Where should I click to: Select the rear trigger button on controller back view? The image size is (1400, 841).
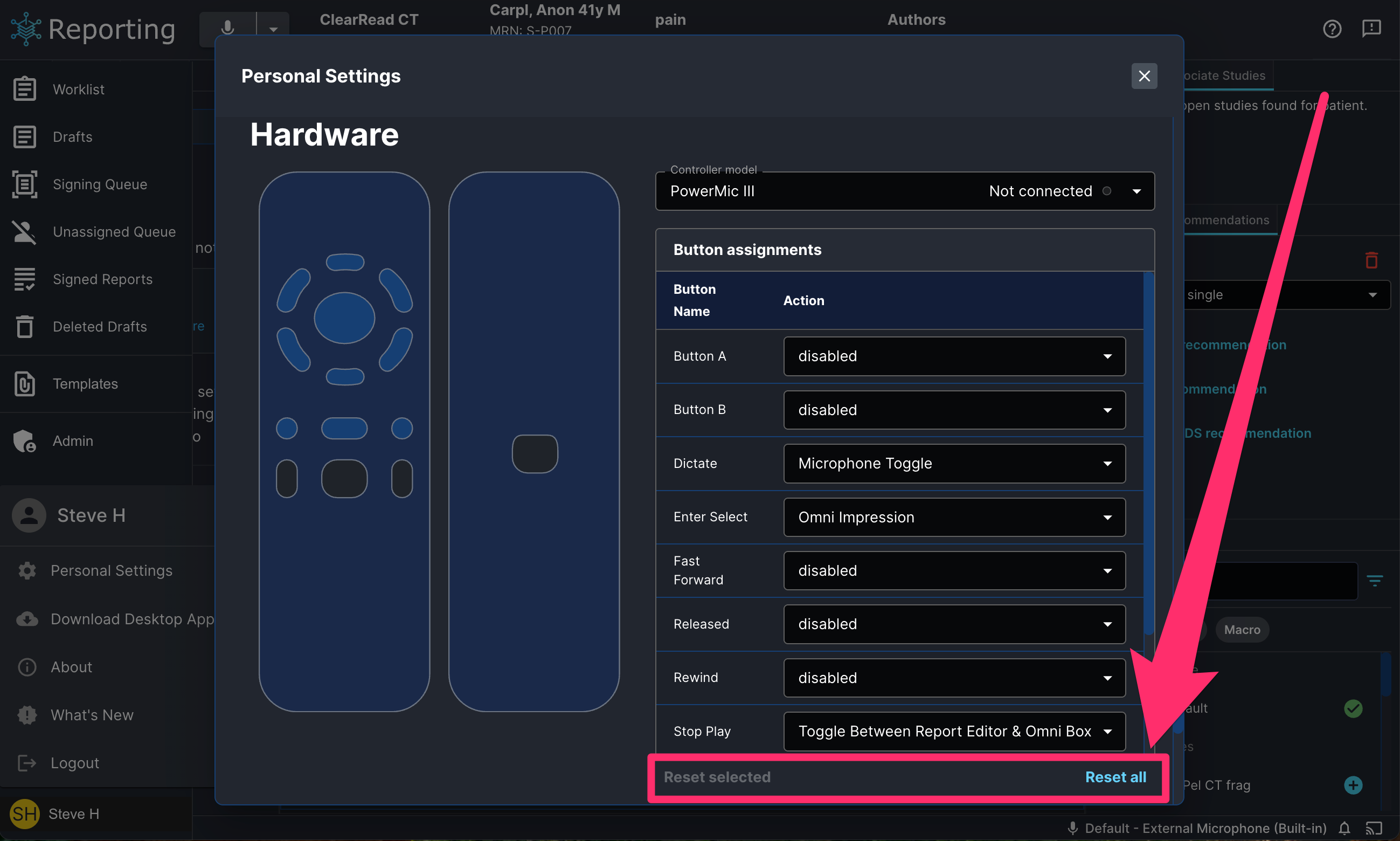coord(535,453)
